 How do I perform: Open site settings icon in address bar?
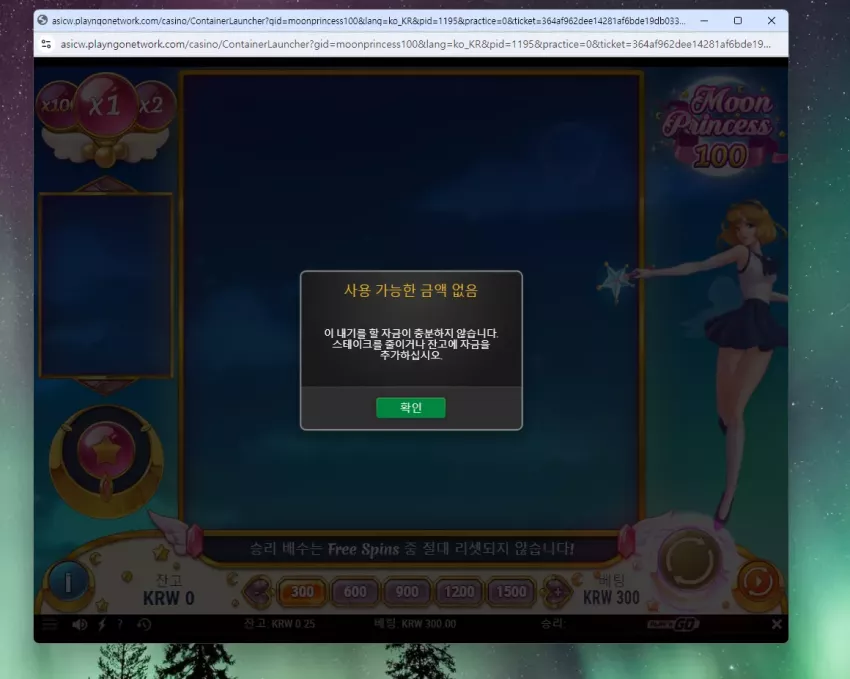tap(47, 44)
